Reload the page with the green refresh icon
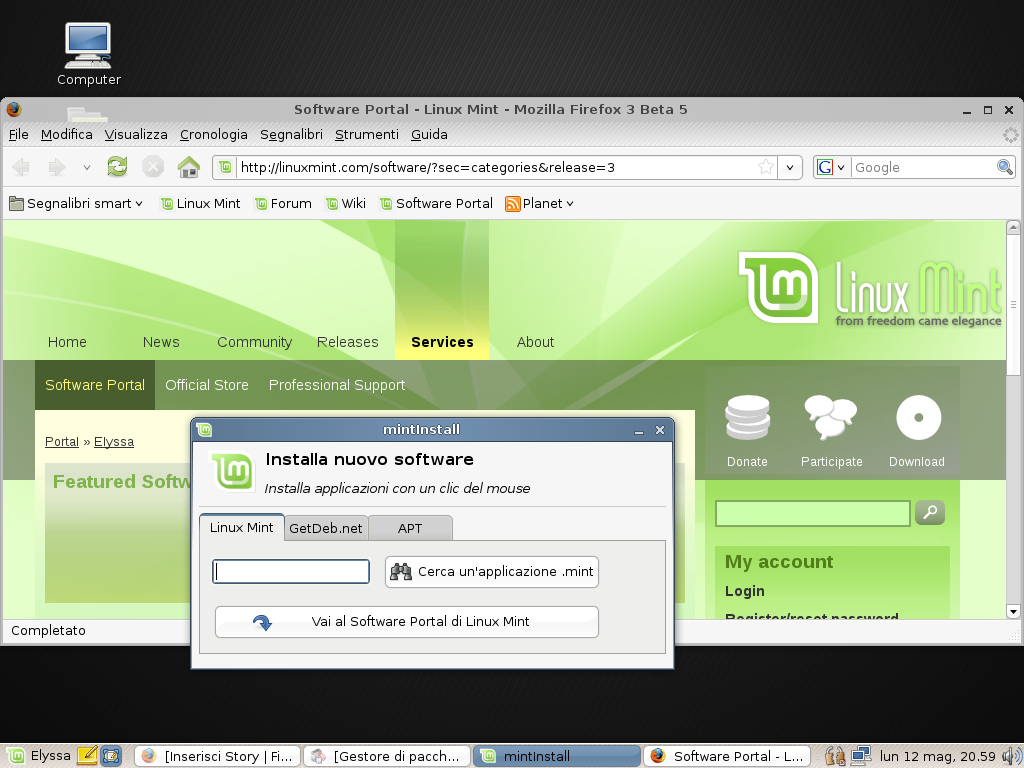The image size is (1024, 768). click(x=118, y=167)
